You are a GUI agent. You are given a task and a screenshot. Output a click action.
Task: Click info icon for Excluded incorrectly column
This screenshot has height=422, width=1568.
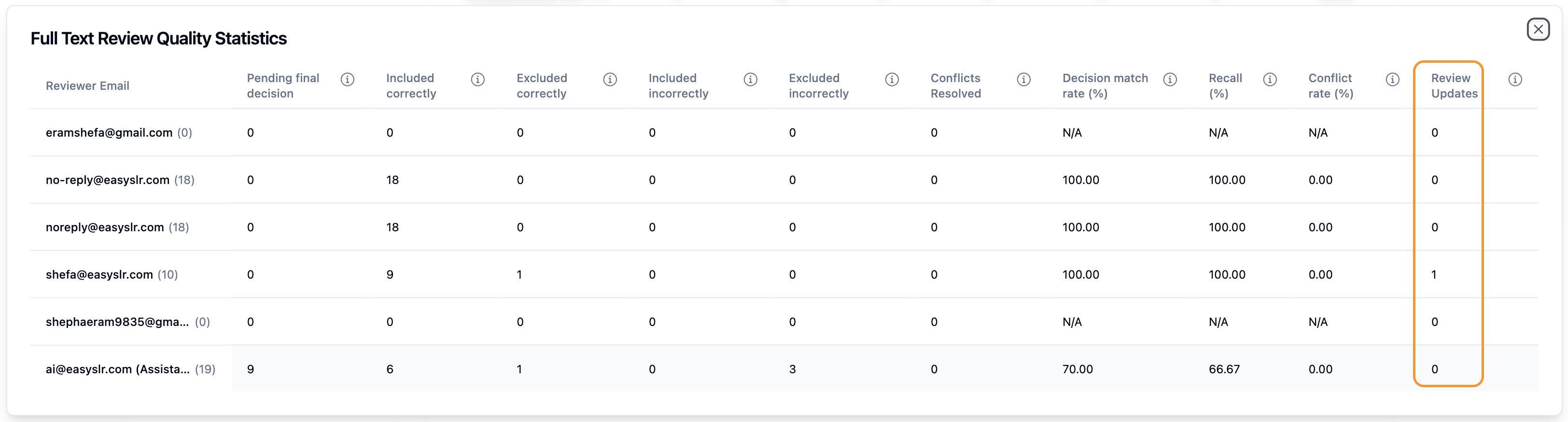(x=892, y=79)
